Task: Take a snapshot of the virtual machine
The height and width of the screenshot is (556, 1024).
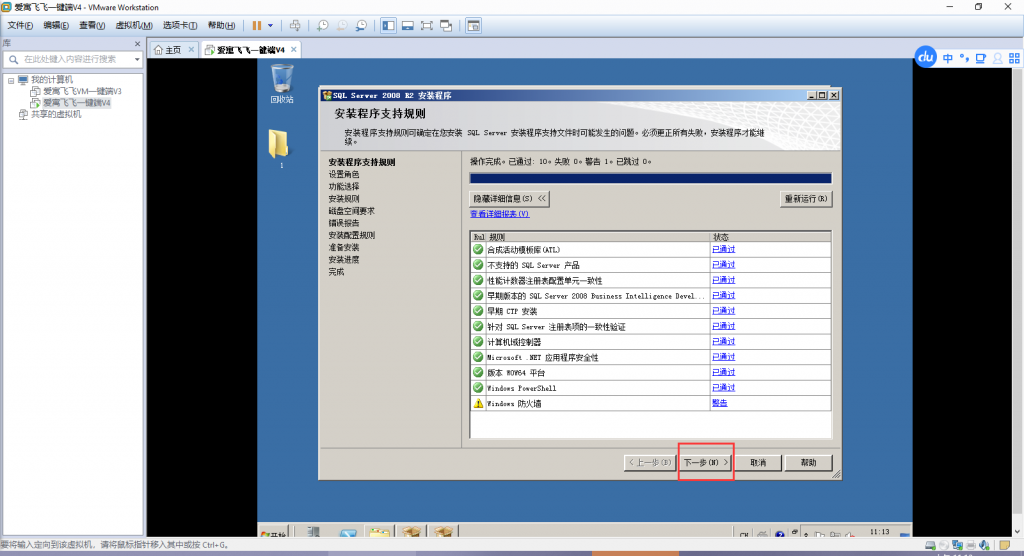Action: point(323,25)
